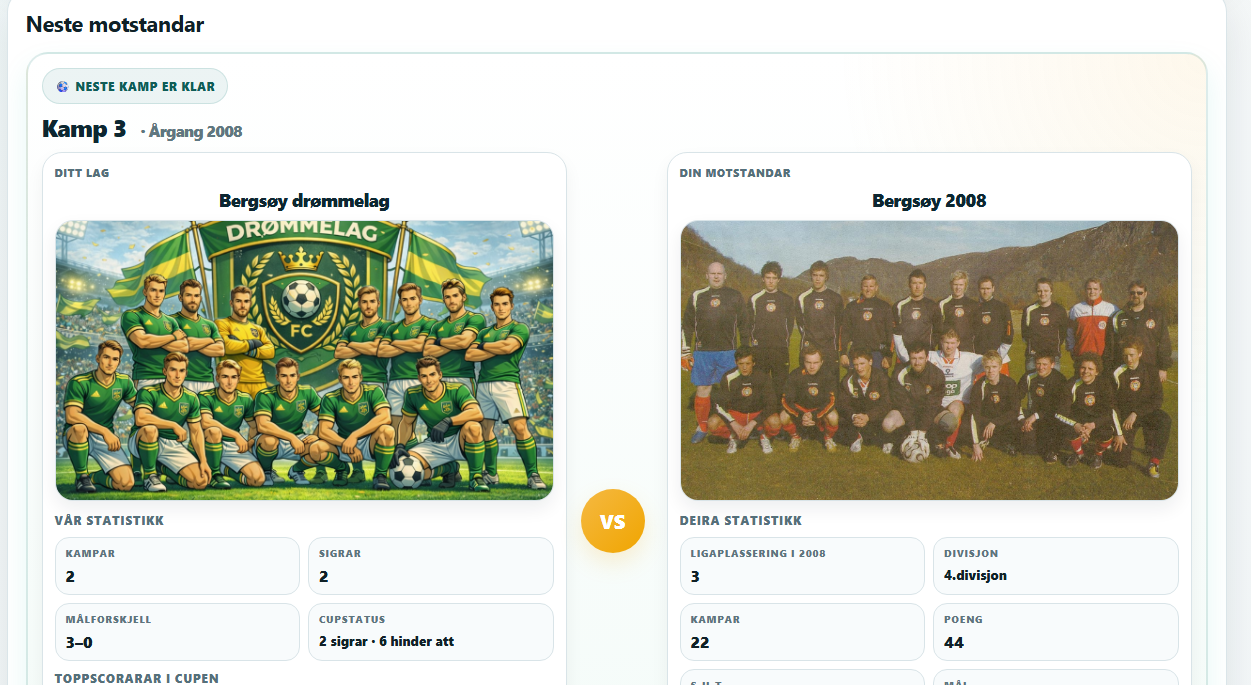Click the Sigrar stat card
The image size is (1251, 685).
(430, 566)
